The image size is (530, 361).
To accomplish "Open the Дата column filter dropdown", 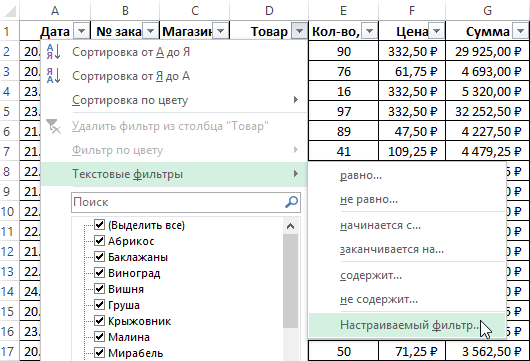I will 81,31.
